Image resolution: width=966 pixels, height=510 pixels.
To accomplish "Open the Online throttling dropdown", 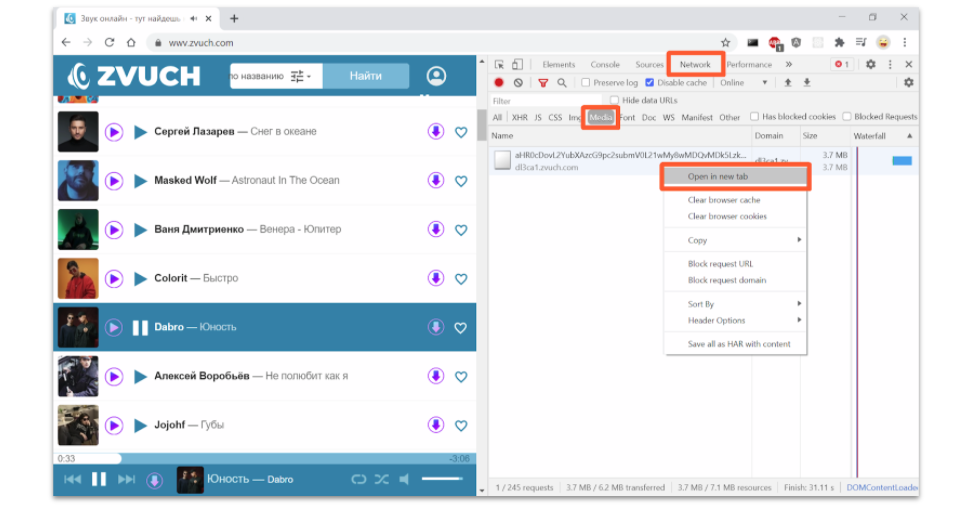I will point(744,83).
